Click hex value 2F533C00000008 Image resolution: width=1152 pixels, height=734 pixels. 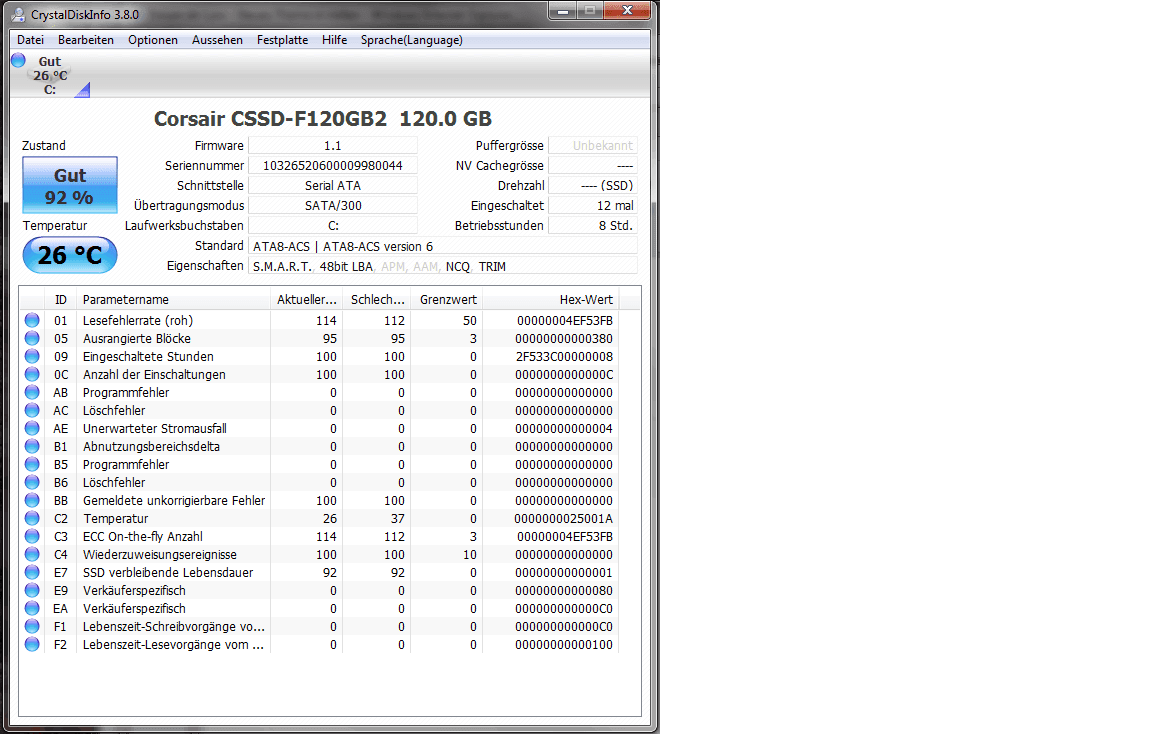(564, 356)
